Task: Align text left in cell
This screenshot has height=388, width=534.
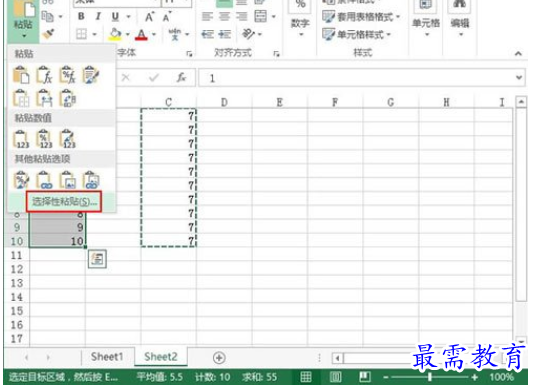Action: (x=207, y=16)
